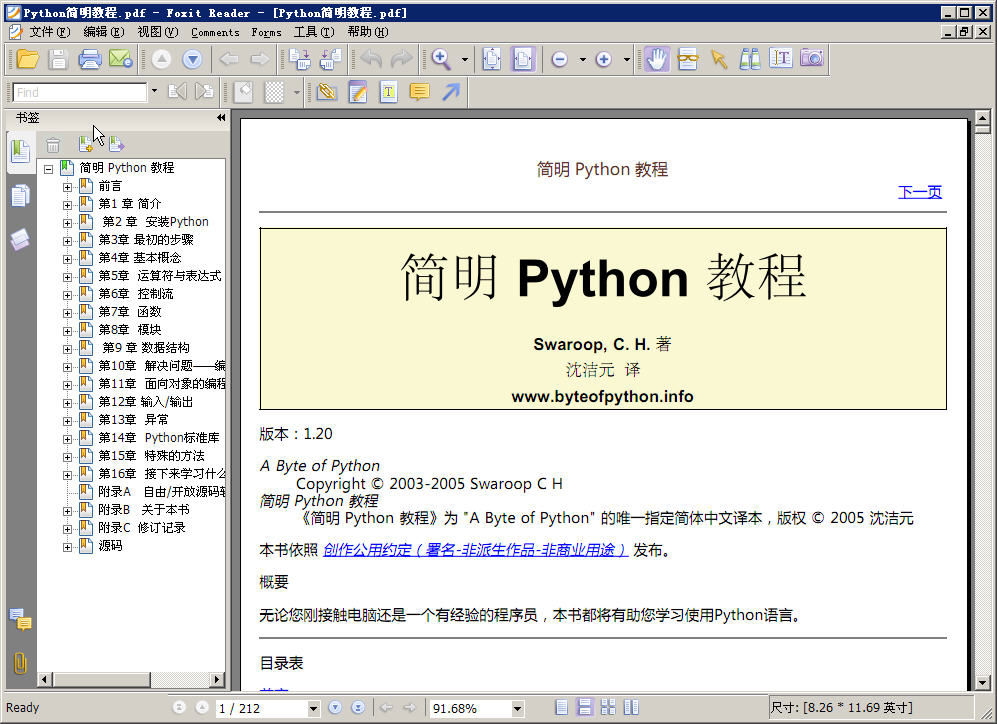Collapse the 简明 Python 教程 root bookmark
Image resolution: width=997 pixels, height=724 pixels.
tap(48, 168)
